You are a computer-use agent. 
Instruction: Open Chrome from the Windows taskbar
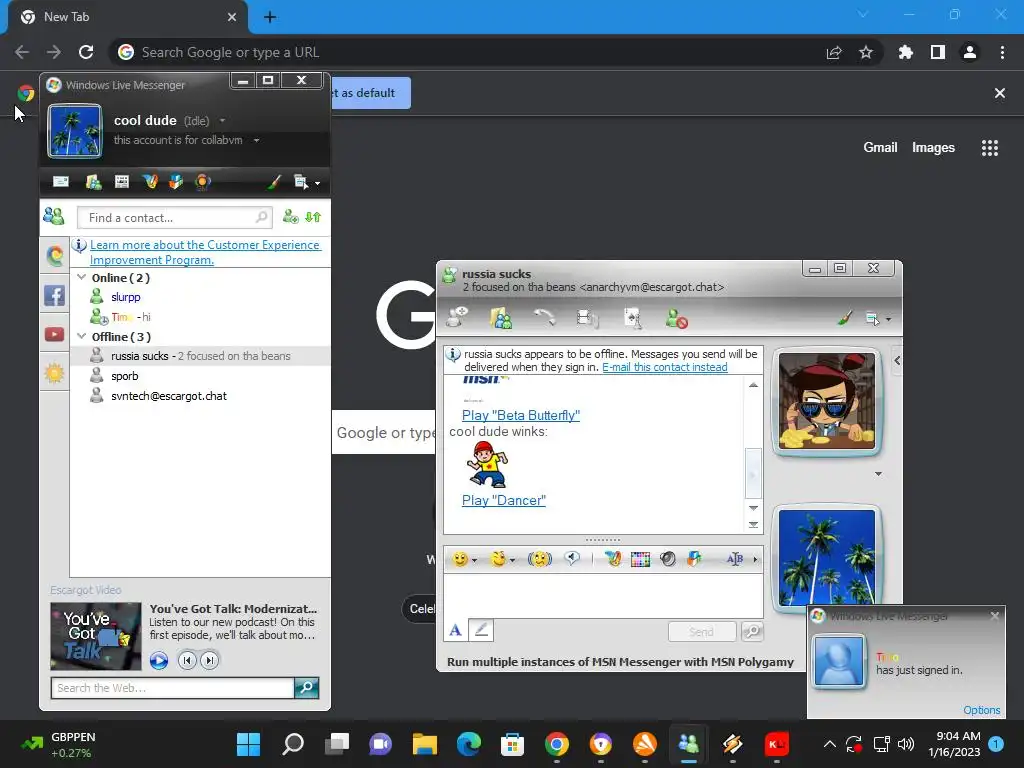556,744
